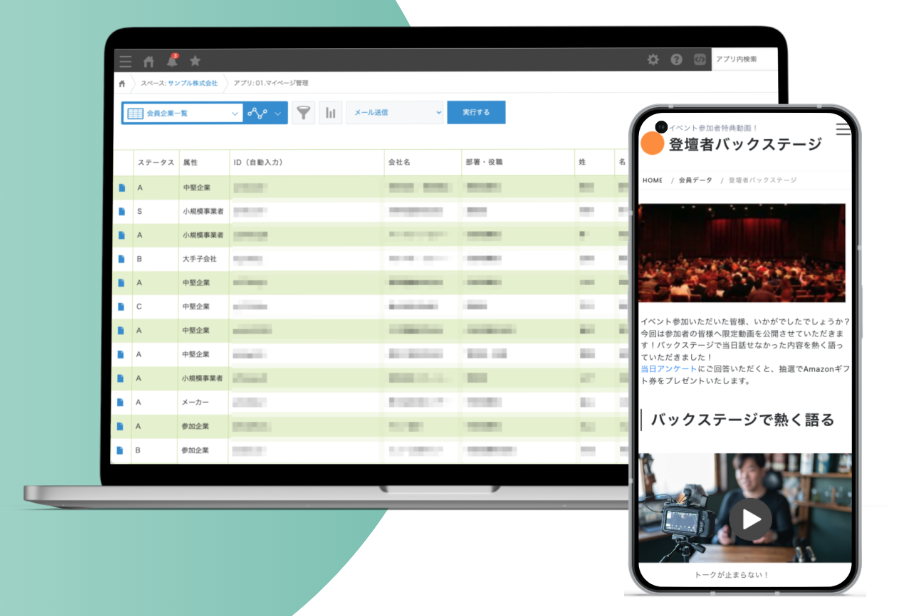898x616 pixels.
Task: Follow the 当日アンケート link
Action: point(669,369)
